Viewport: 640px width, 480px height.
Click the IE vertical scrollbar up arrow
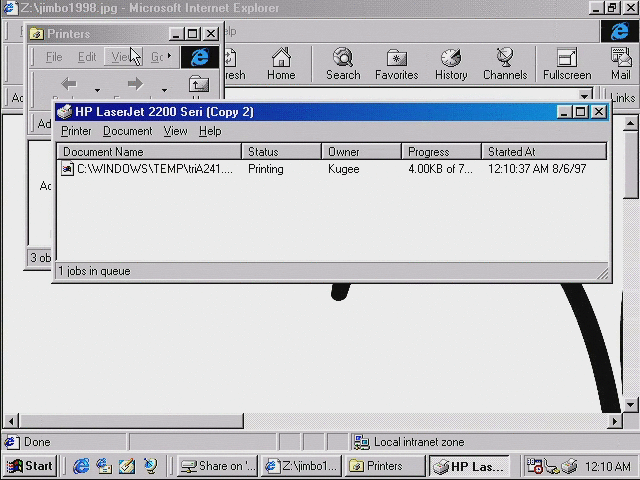(x=631, y=123)
